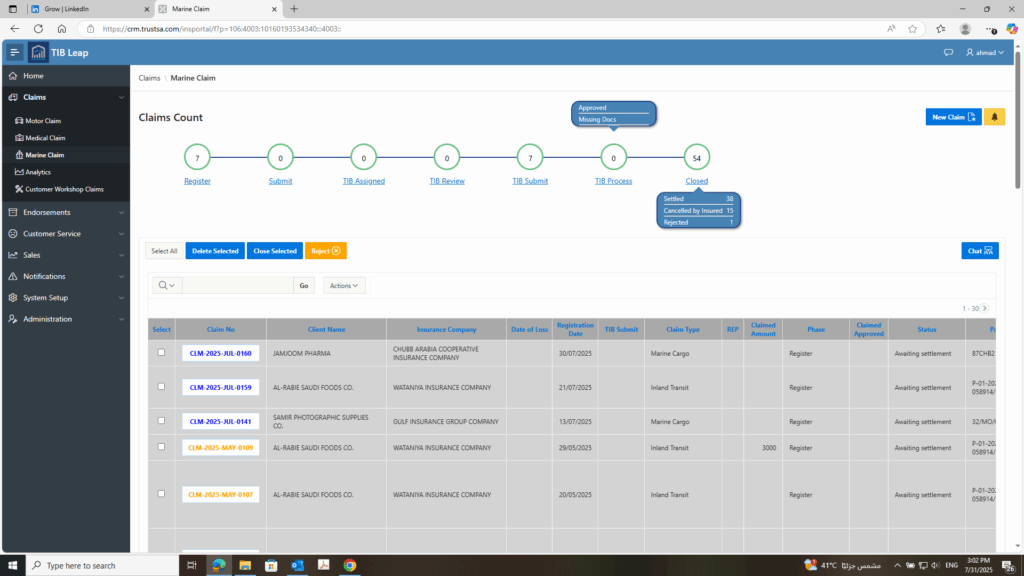The image size is (1024, 576).
Task: Open the Closed claims link showing 54
Action: coord(696,181)
